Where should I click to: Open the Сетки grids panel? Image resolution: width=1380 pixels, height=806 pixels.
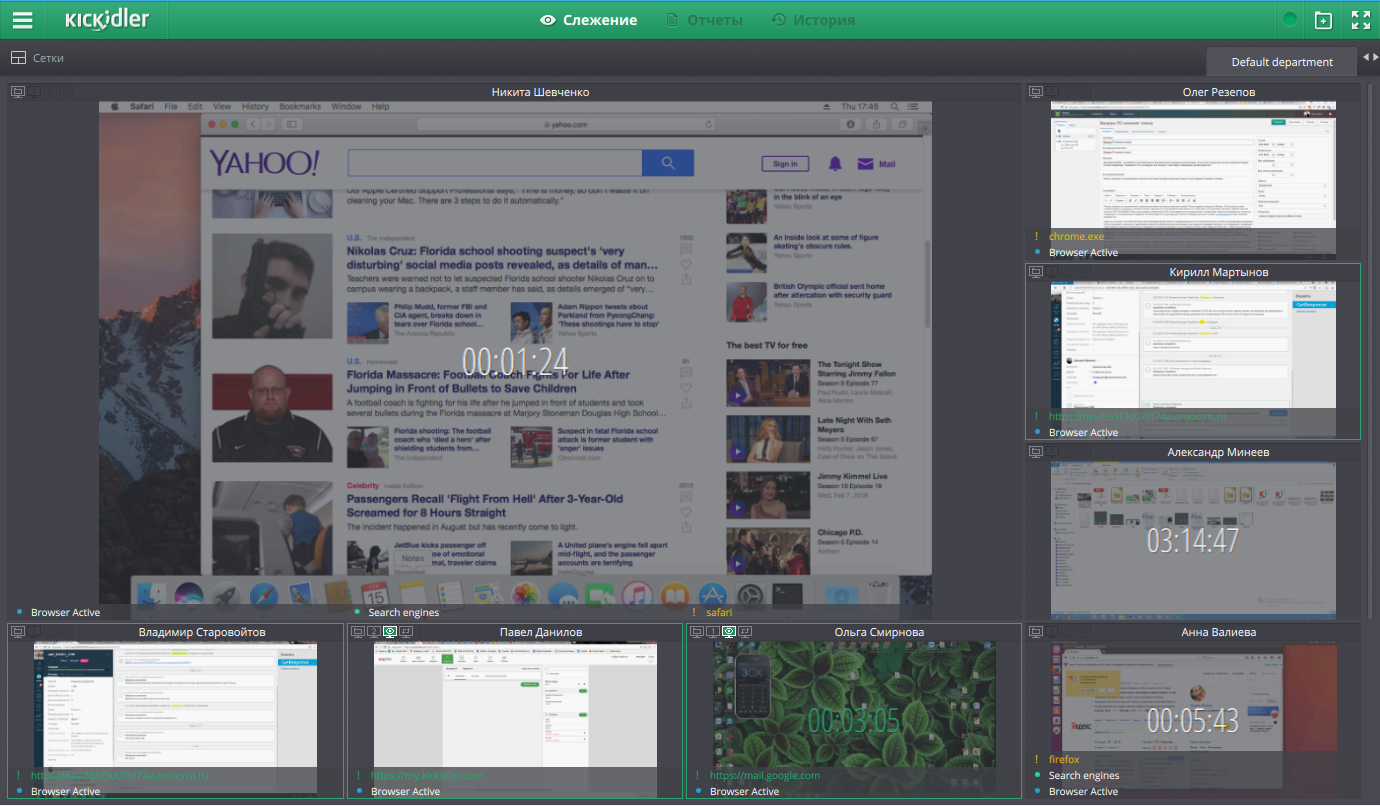[37, 58]
